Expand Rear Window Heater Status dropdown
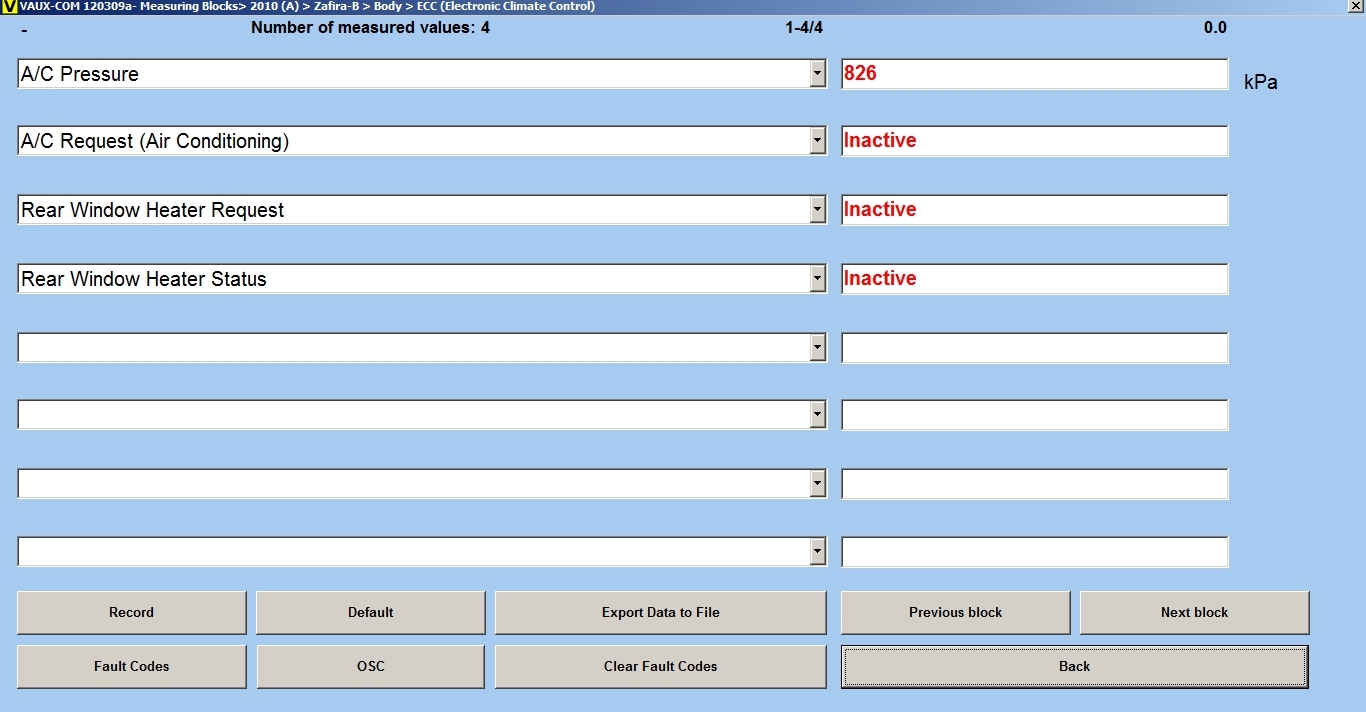The width and height of the screenshot is (1366, 712). 817,279
